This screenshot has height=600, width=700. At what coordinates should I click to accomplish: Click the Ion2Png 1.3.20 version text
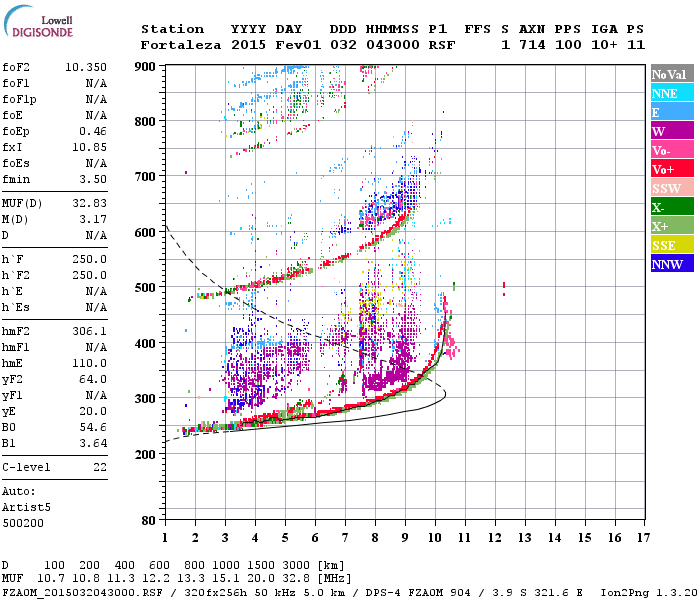(649, 593)
